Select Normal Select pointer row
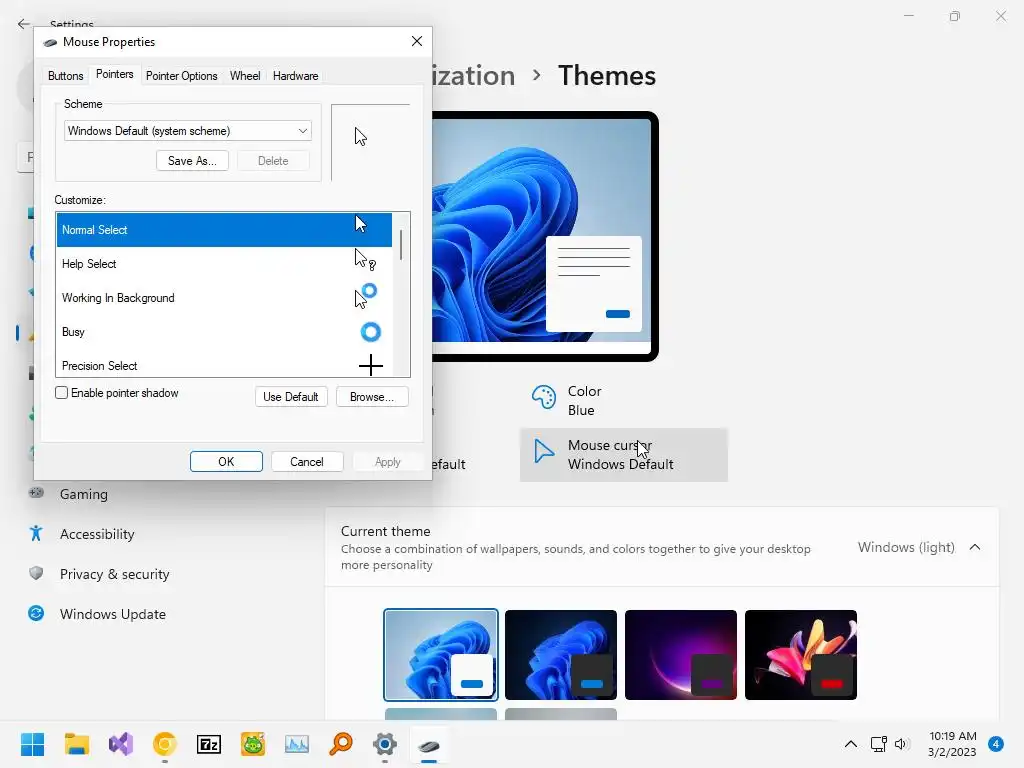The height and width of the screenshot is (768, 1024). (x=224, y=230)
